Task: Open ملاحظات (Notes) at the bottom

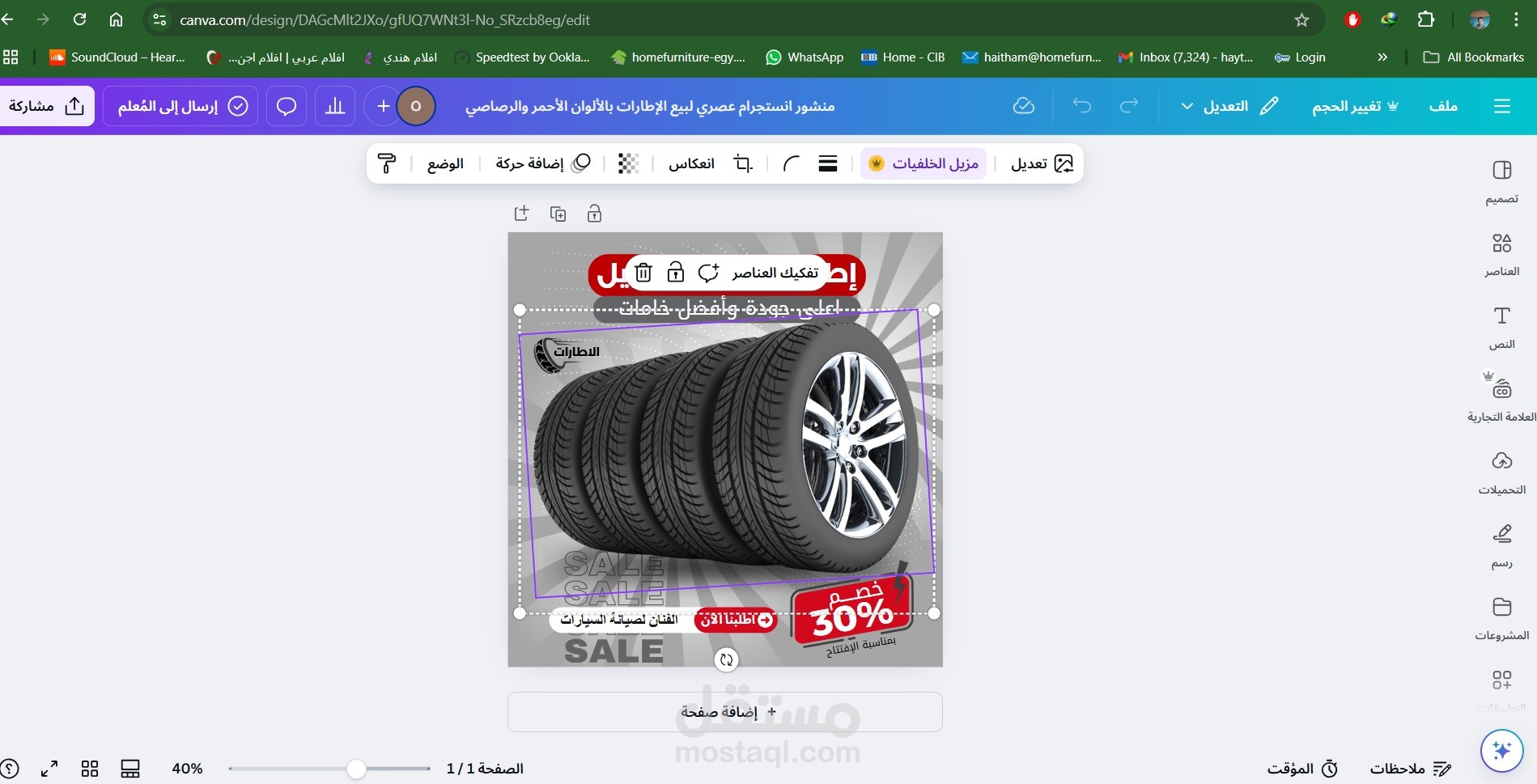Action: [1410, 769]
